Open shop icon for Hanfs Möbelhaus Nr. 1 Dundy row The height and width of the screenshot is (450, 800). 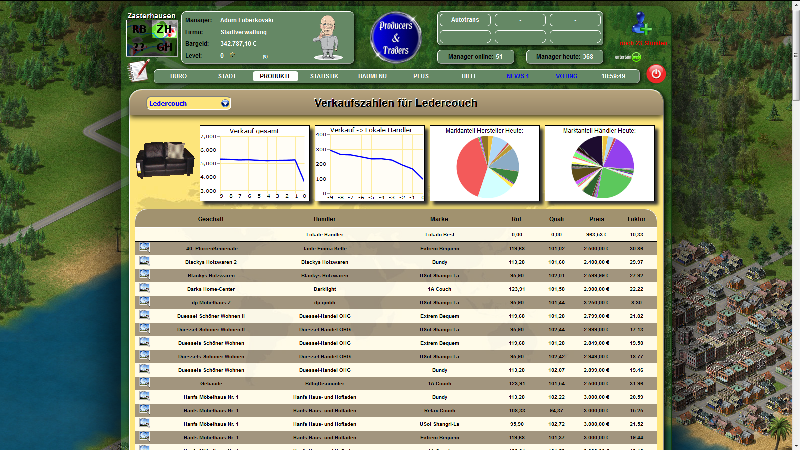[x=144, y=396]
